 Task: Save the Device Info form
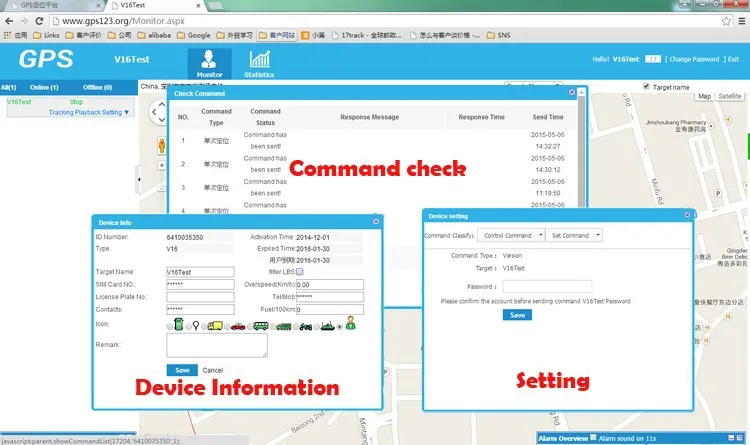pyautogui.click(x=182, y=370)
